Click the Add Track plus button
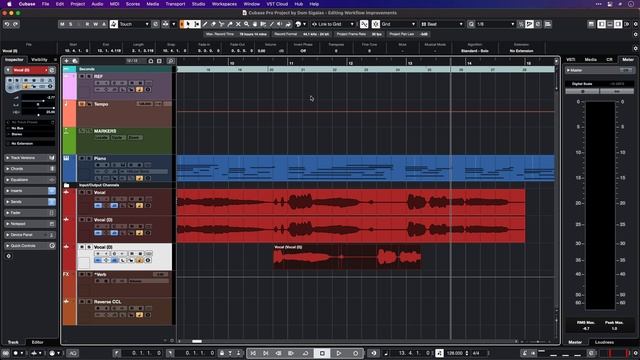 (x=67, y=61)
